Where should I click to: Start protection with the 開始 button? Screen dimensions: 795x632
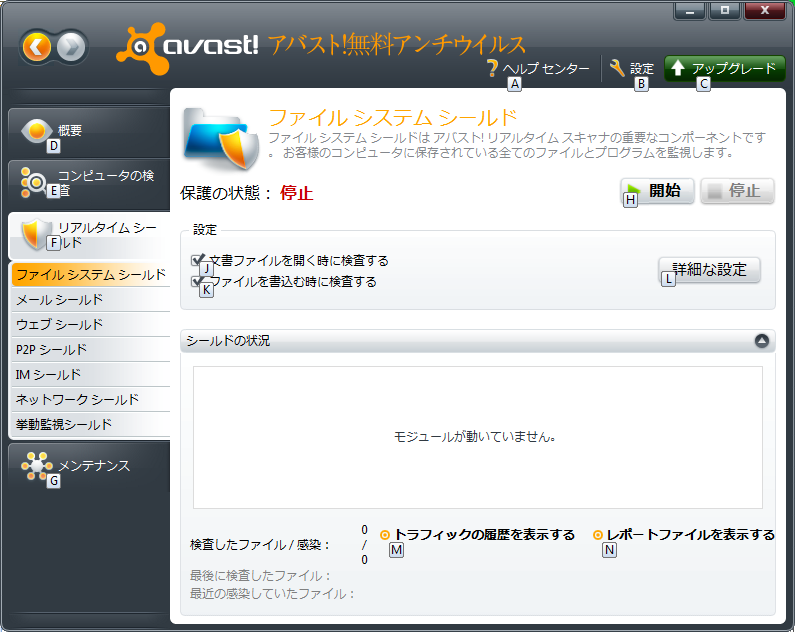click(658, 191)
